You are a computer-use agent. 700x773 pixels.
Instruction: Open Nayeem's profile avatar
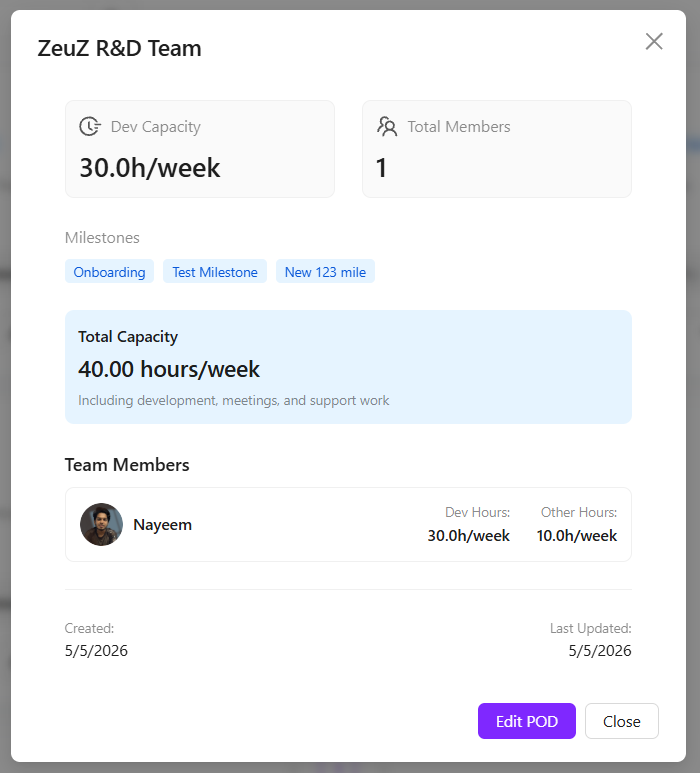[102, 524]
